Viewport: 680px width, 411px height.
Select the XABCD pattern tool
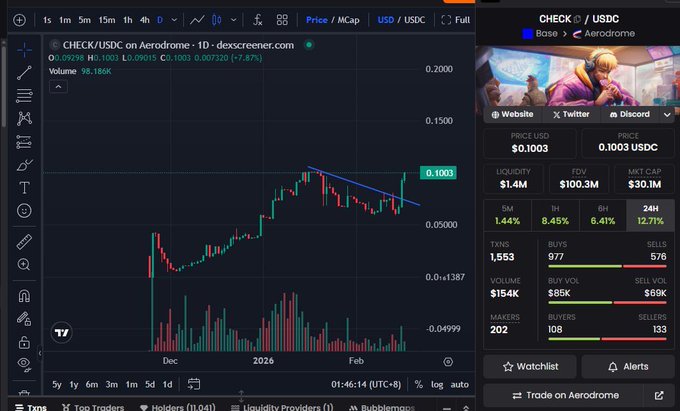(x=24, y=118)
